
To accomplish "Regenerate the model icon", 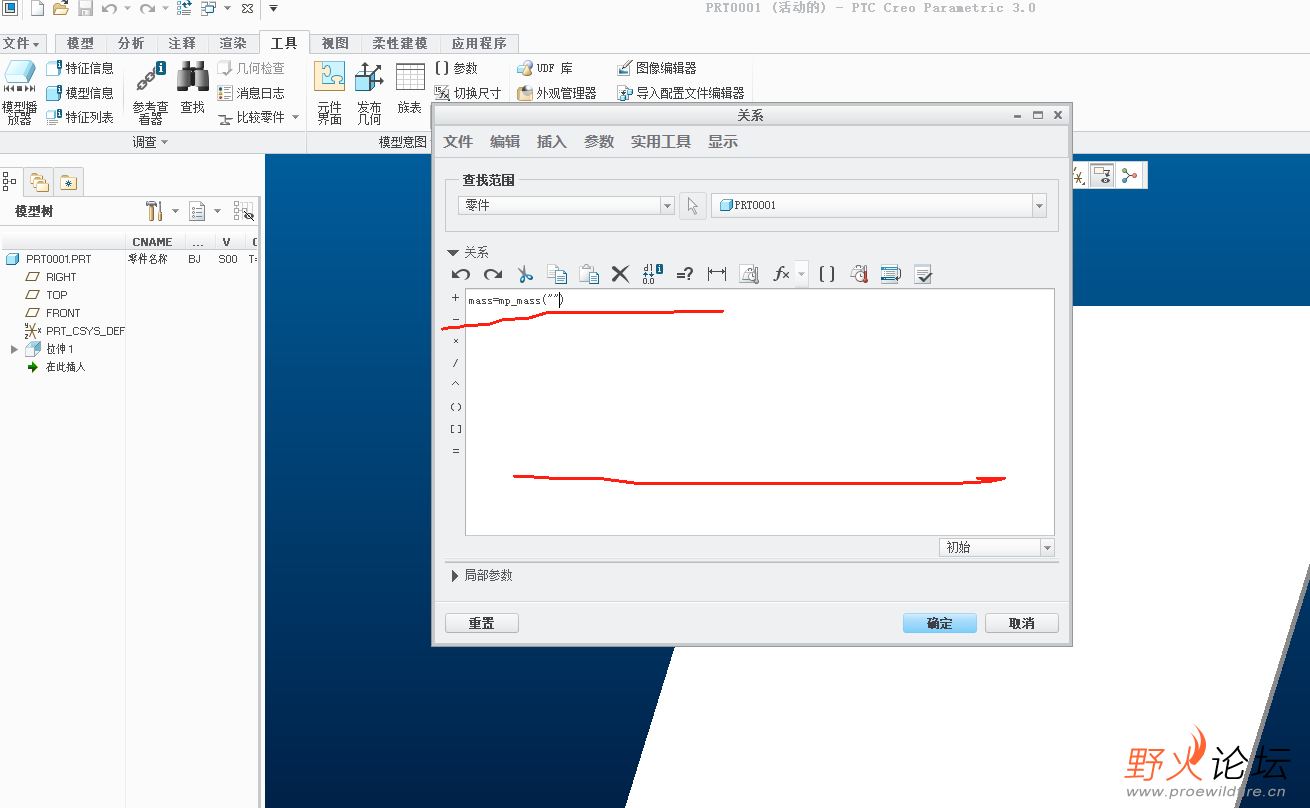I will (185, 9).
